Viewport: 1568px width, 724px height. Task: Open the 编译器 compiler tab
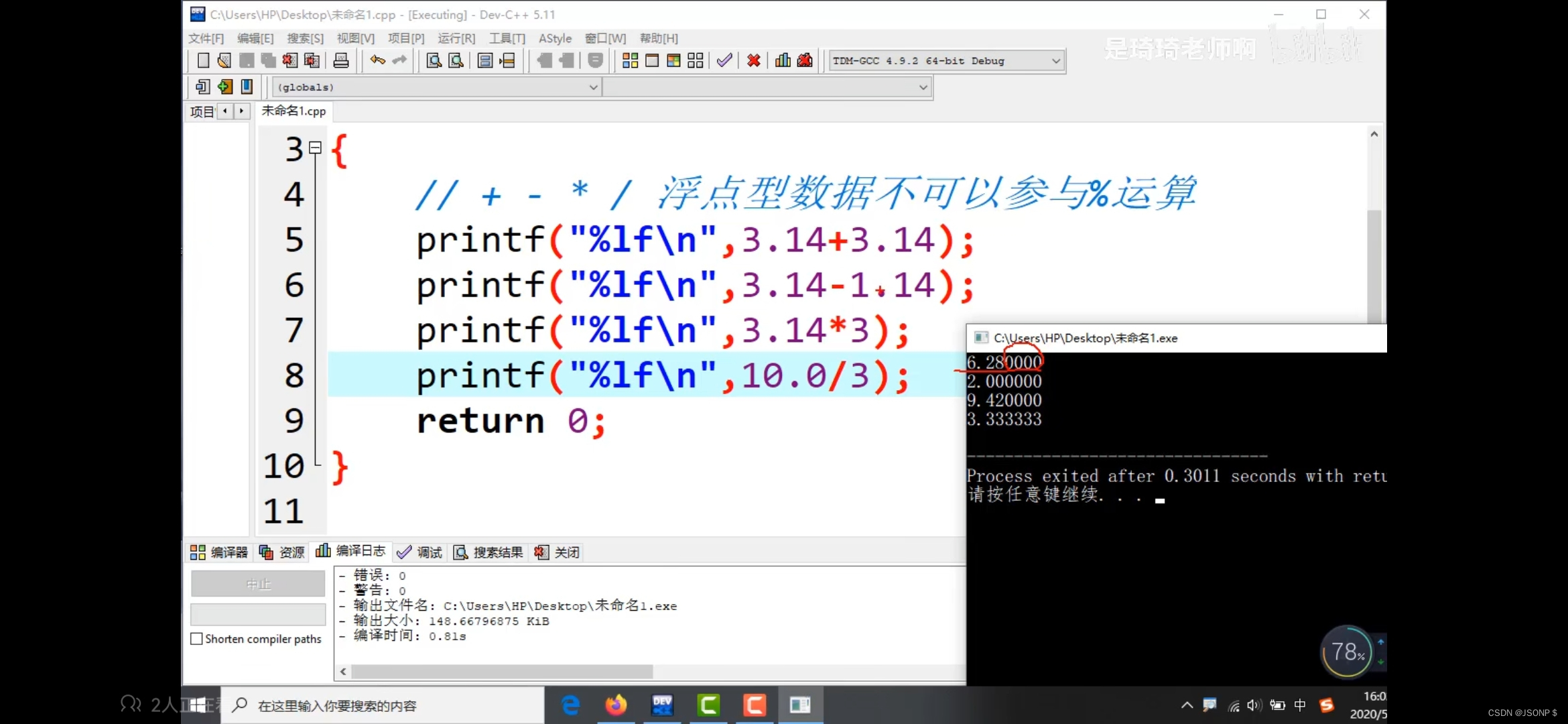(219, 552)
